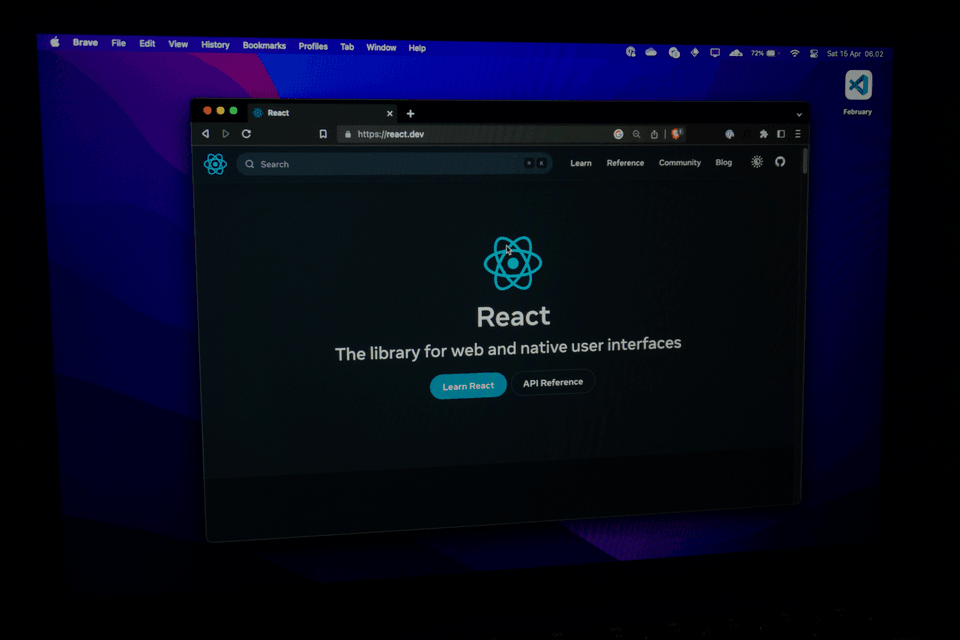Image resolution: width=960 pixels, height=640 pixels.
Task: Click the page's vertical scrollbar
Action: [x=805, y=162]
